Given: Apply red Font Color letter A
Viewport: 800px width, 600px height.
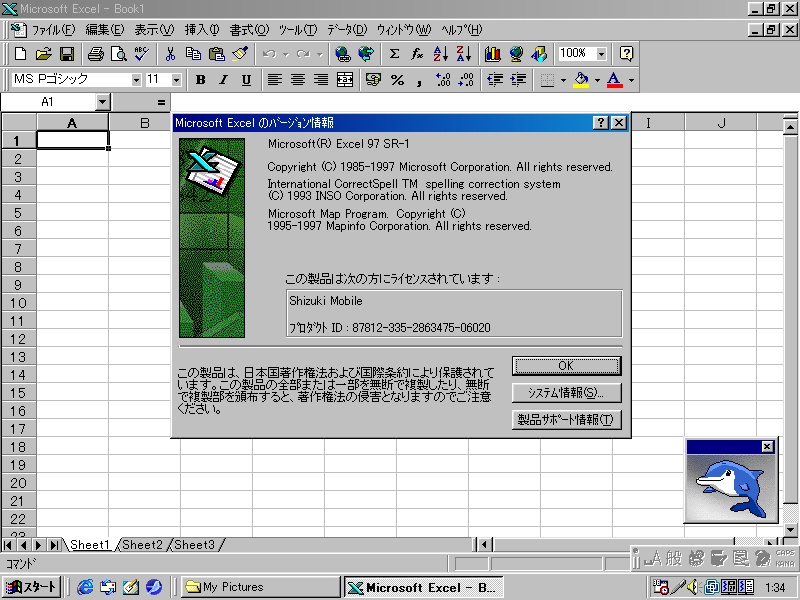Looking at the screenshot, I should tap(615, 80).
